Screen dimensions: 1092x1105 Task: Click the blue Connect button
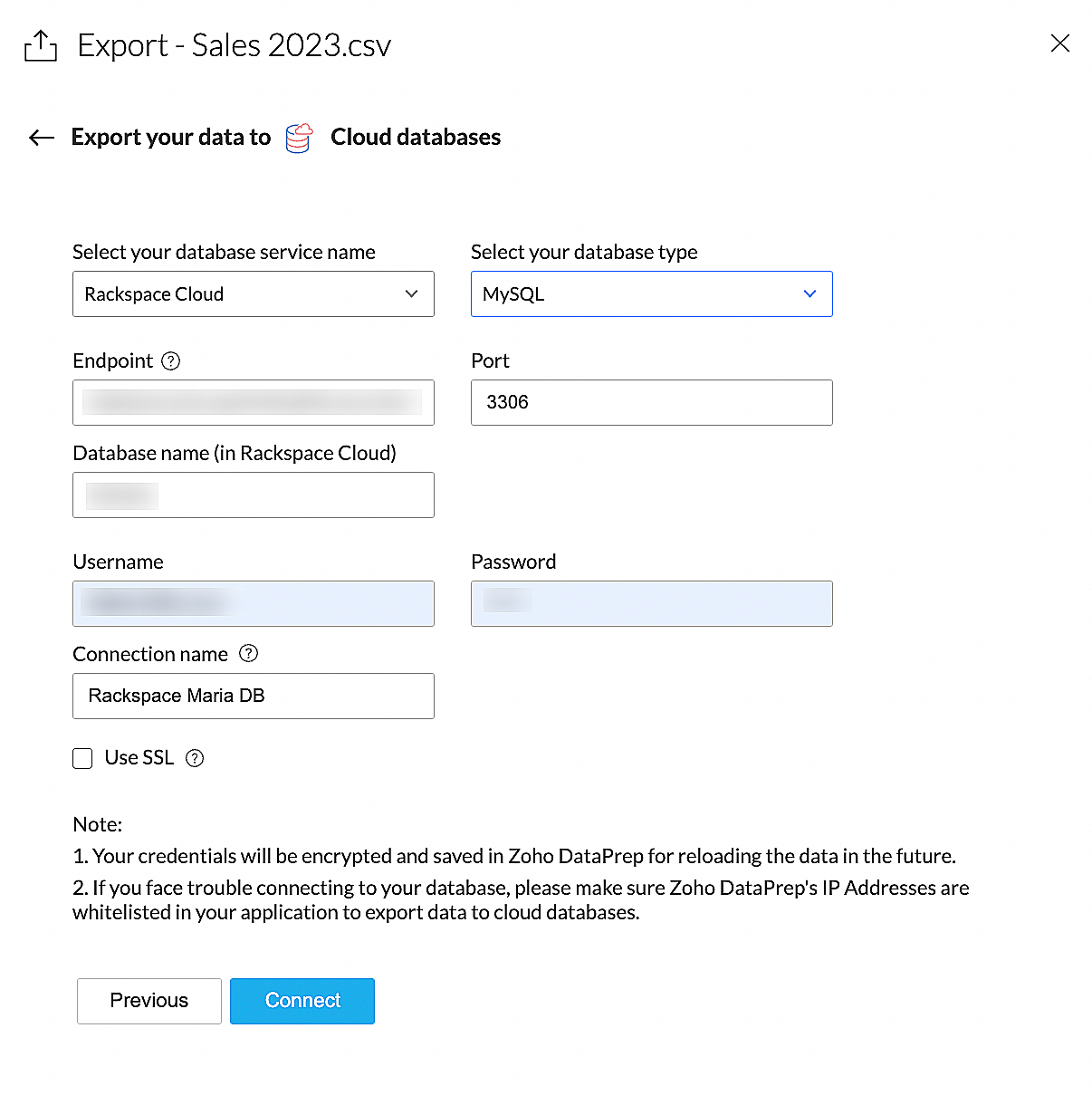[x=302, y=1001]
